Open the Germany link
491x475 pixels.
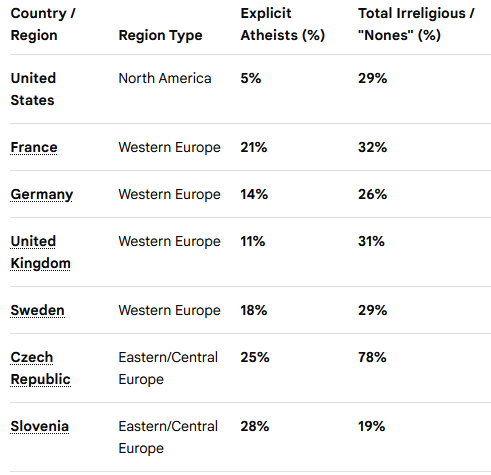click(x=42, y=194)
